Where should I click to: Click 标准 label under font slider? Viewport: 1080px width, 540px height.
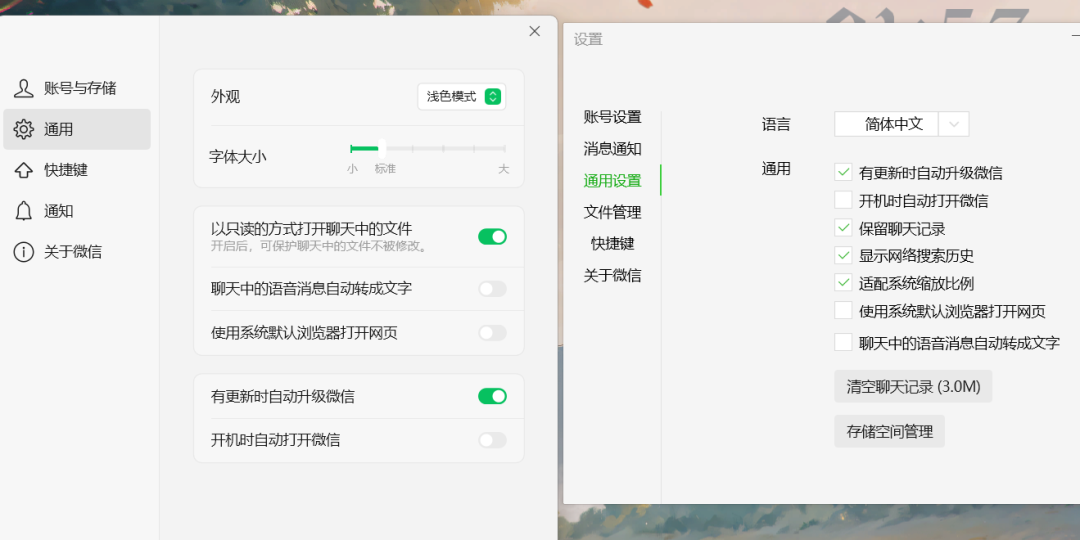click(385, 169)
